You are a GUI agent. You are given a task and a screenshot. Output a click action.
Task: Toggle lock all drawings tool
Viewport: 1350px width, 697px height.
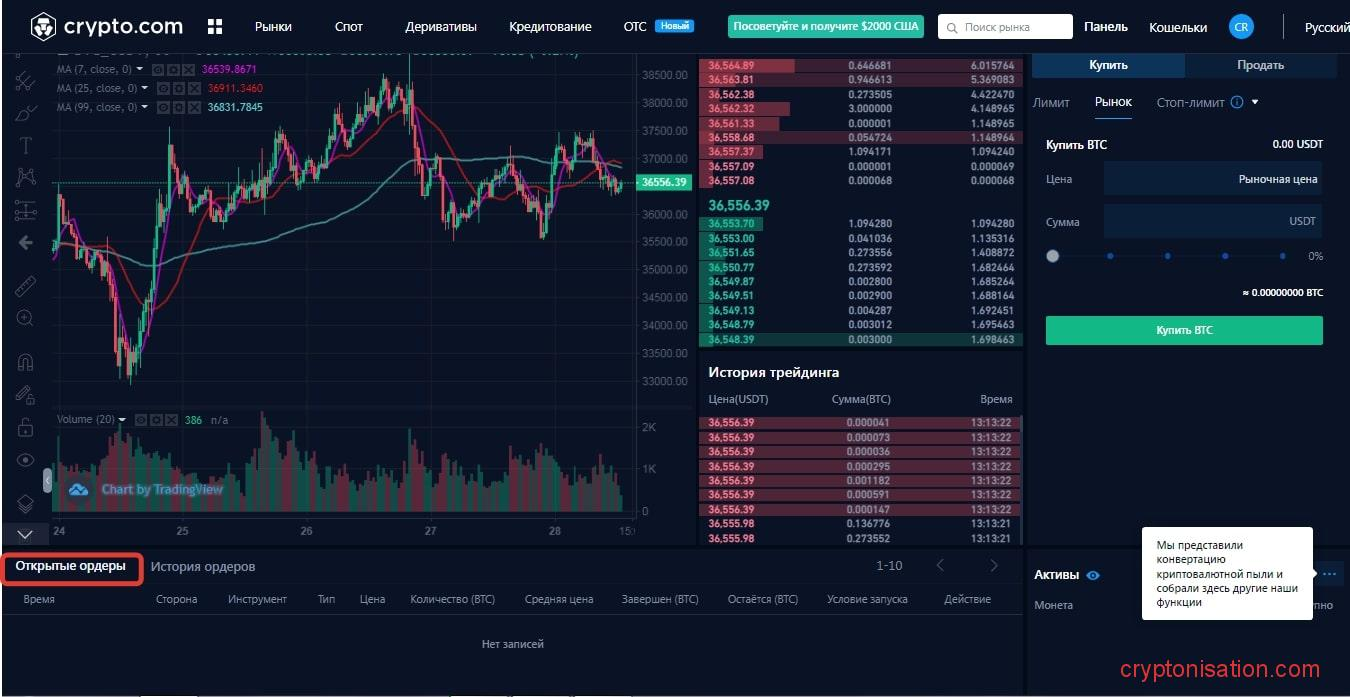(26, 427)
